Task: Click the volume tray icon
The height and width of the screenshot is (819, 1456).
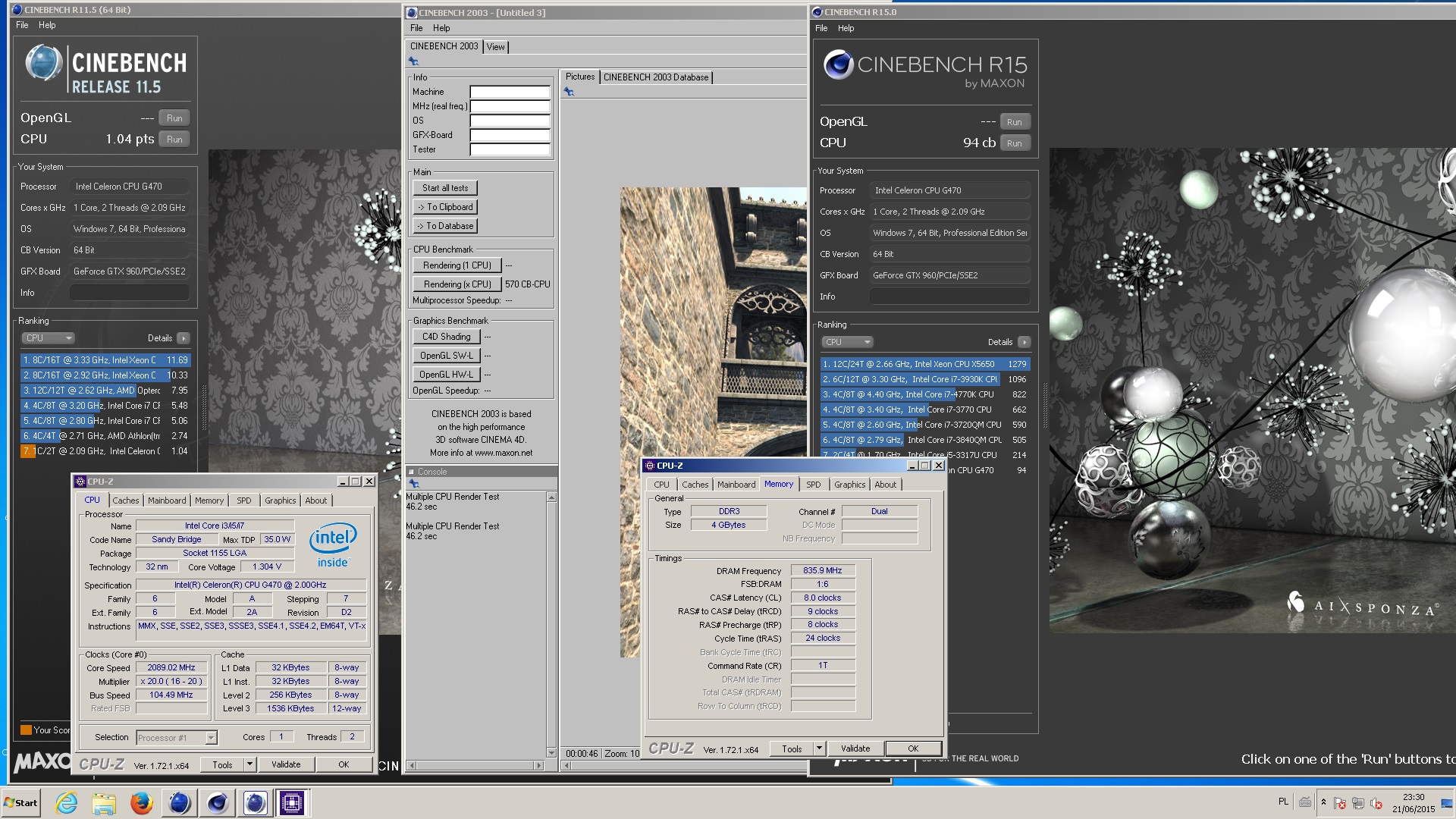Action: 1376,803
